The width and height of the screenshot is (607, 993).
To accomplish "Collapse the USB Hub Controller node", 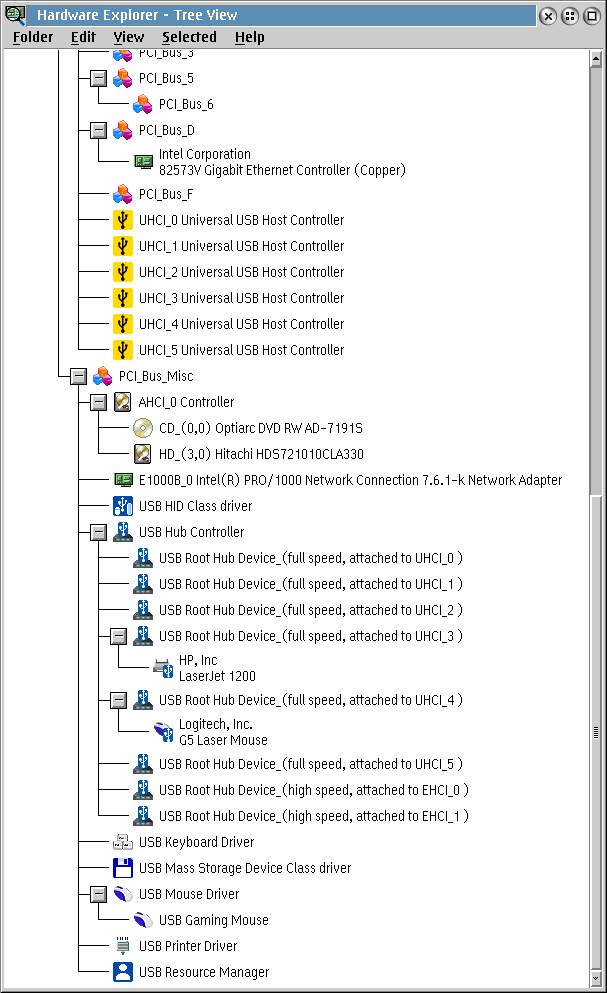I will pyautogui.click(x=98, y=532).
